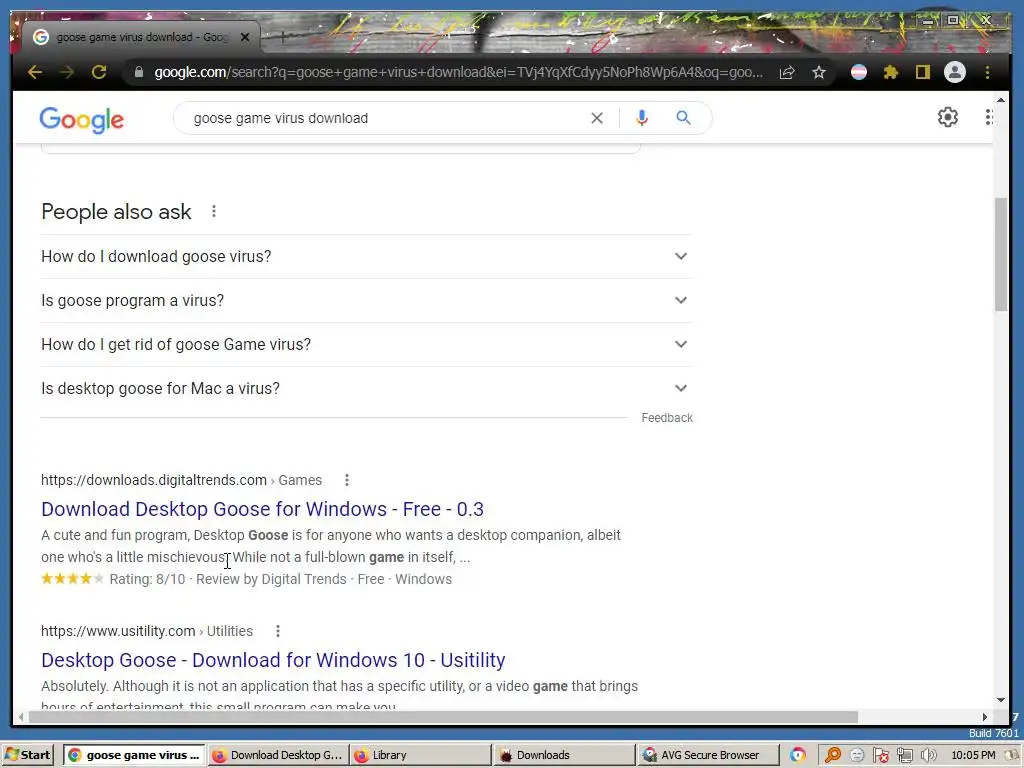Open a new browser tab
The width and height of the screenshot is (1024, 768).
283,37
